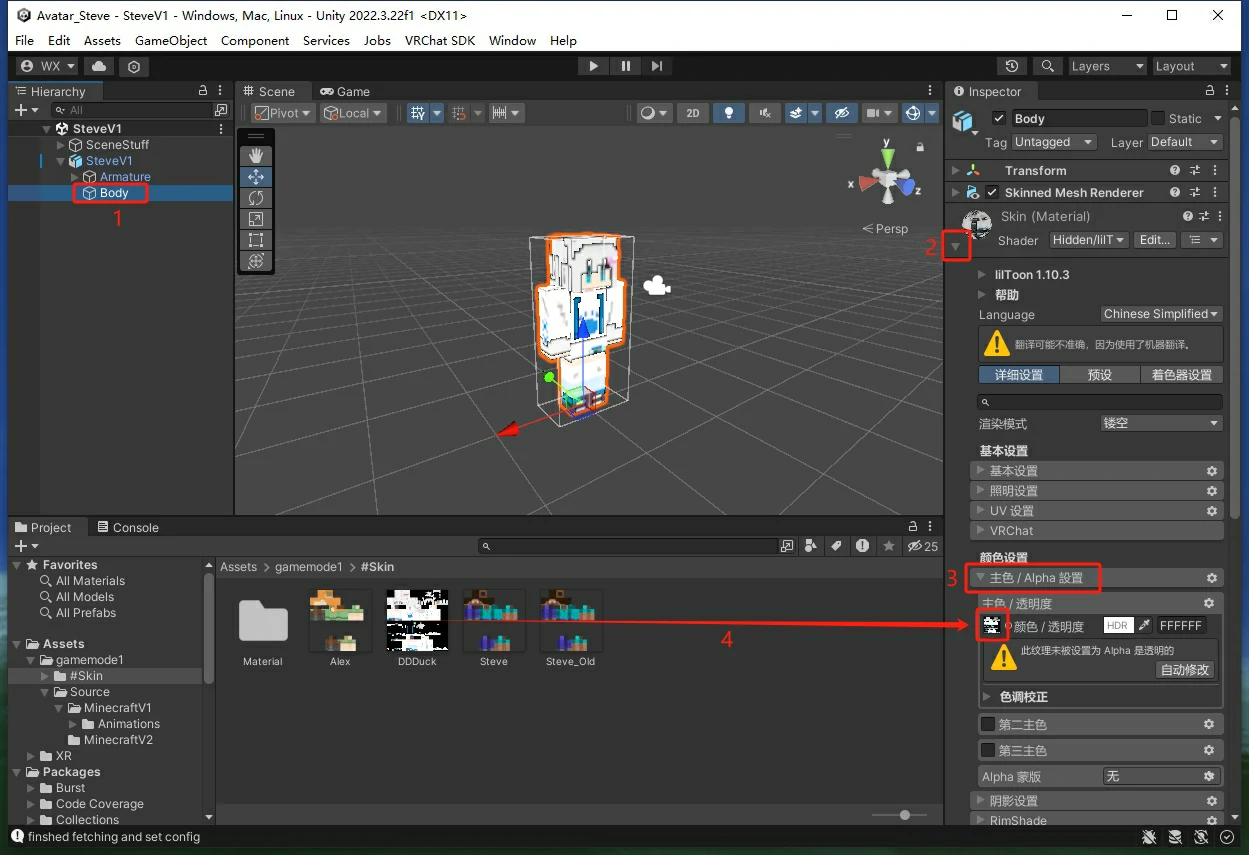Click the Play button
Viewport: 1249px width, 855px height.
point(594,66)
